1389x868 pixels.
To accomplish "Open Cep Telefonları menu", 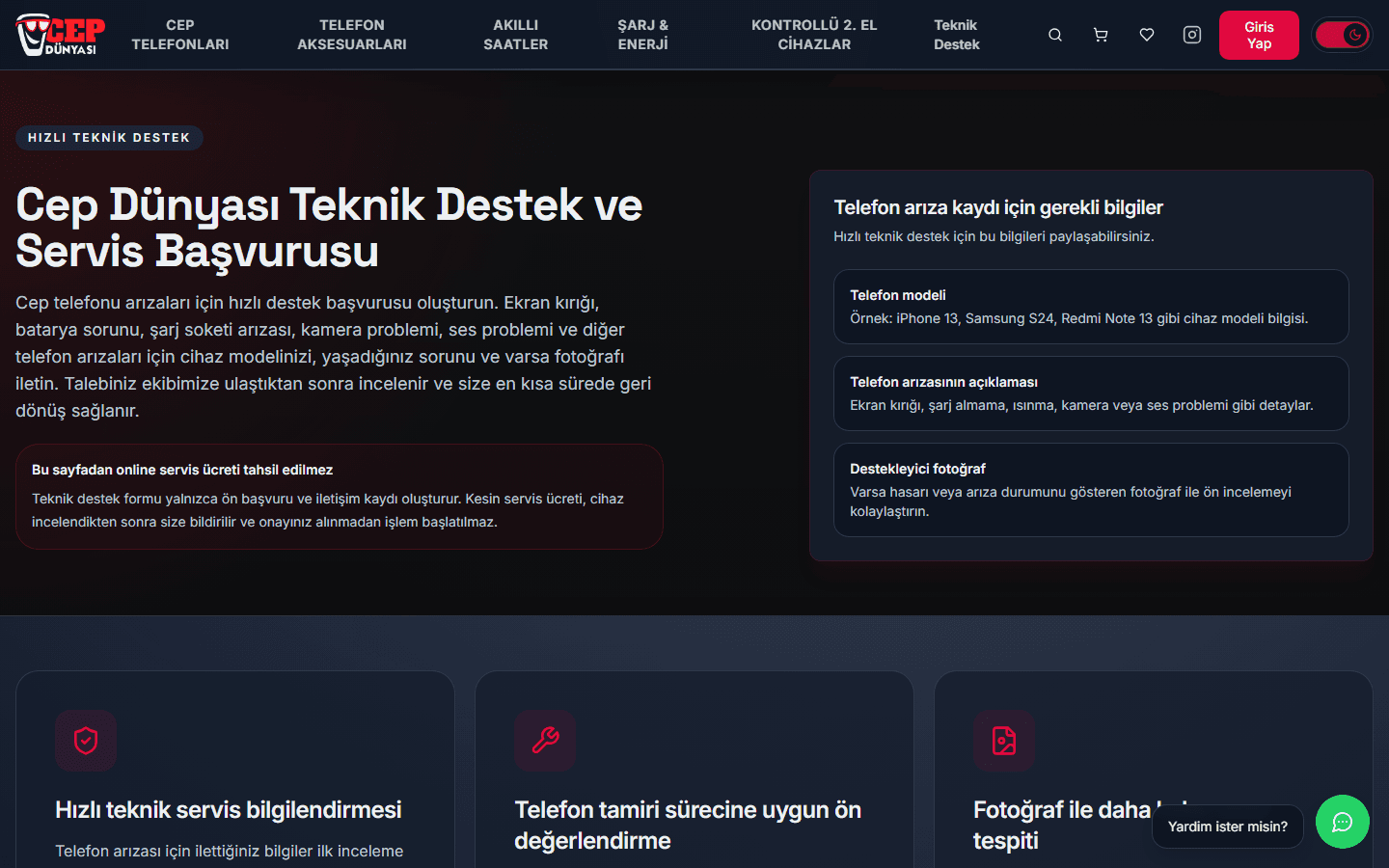I will (x=180, y=35).
